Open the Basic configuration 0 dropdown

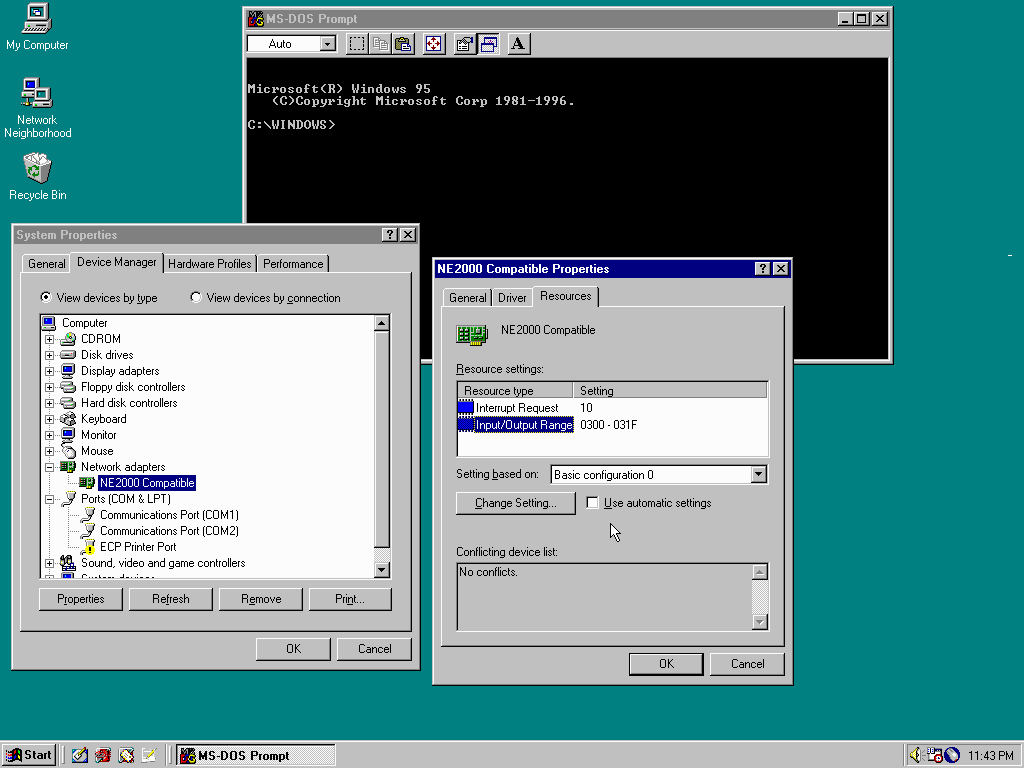point(759,474)
